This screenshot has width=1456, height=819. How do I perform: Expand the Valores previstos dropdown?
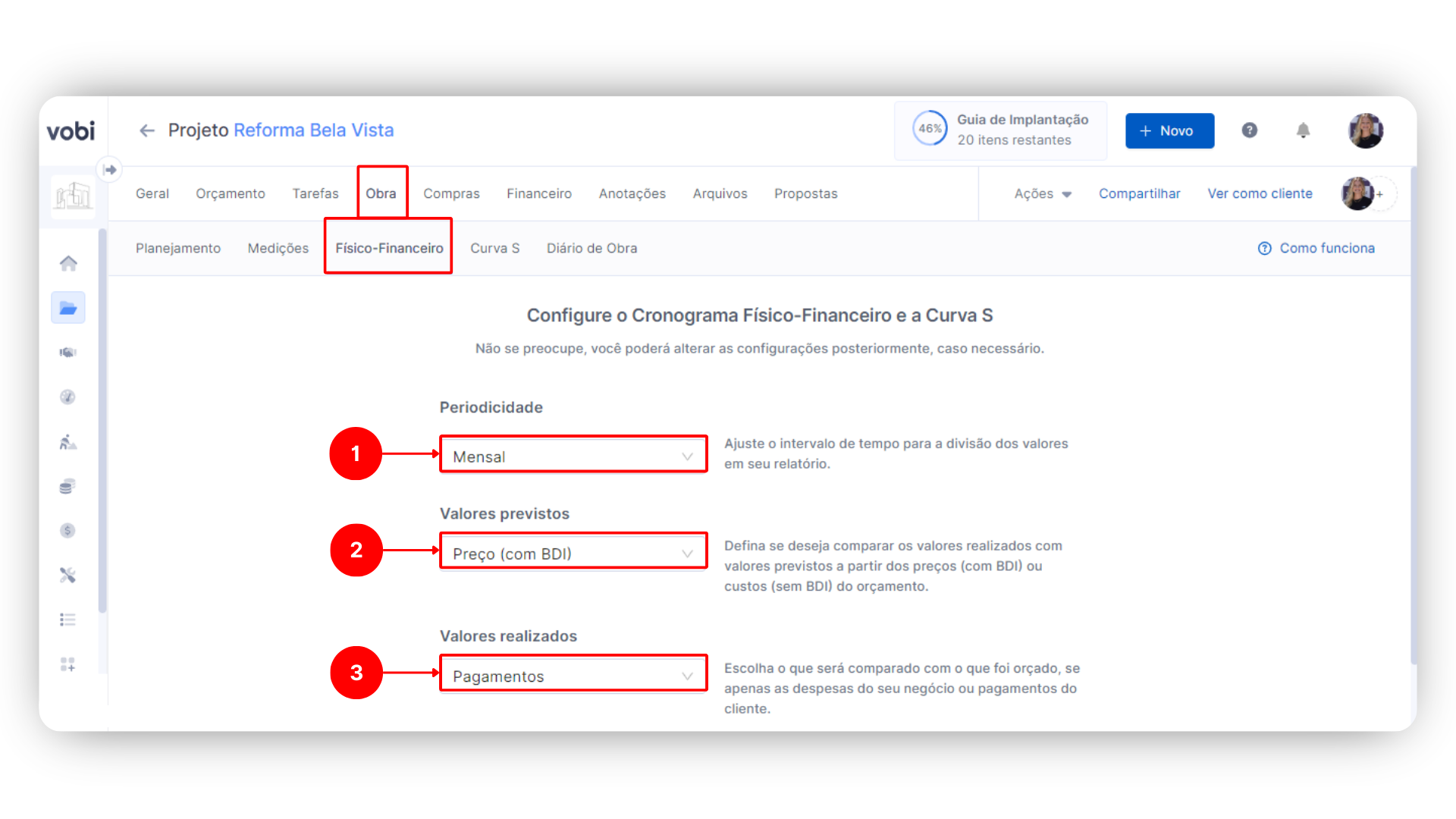573,553
